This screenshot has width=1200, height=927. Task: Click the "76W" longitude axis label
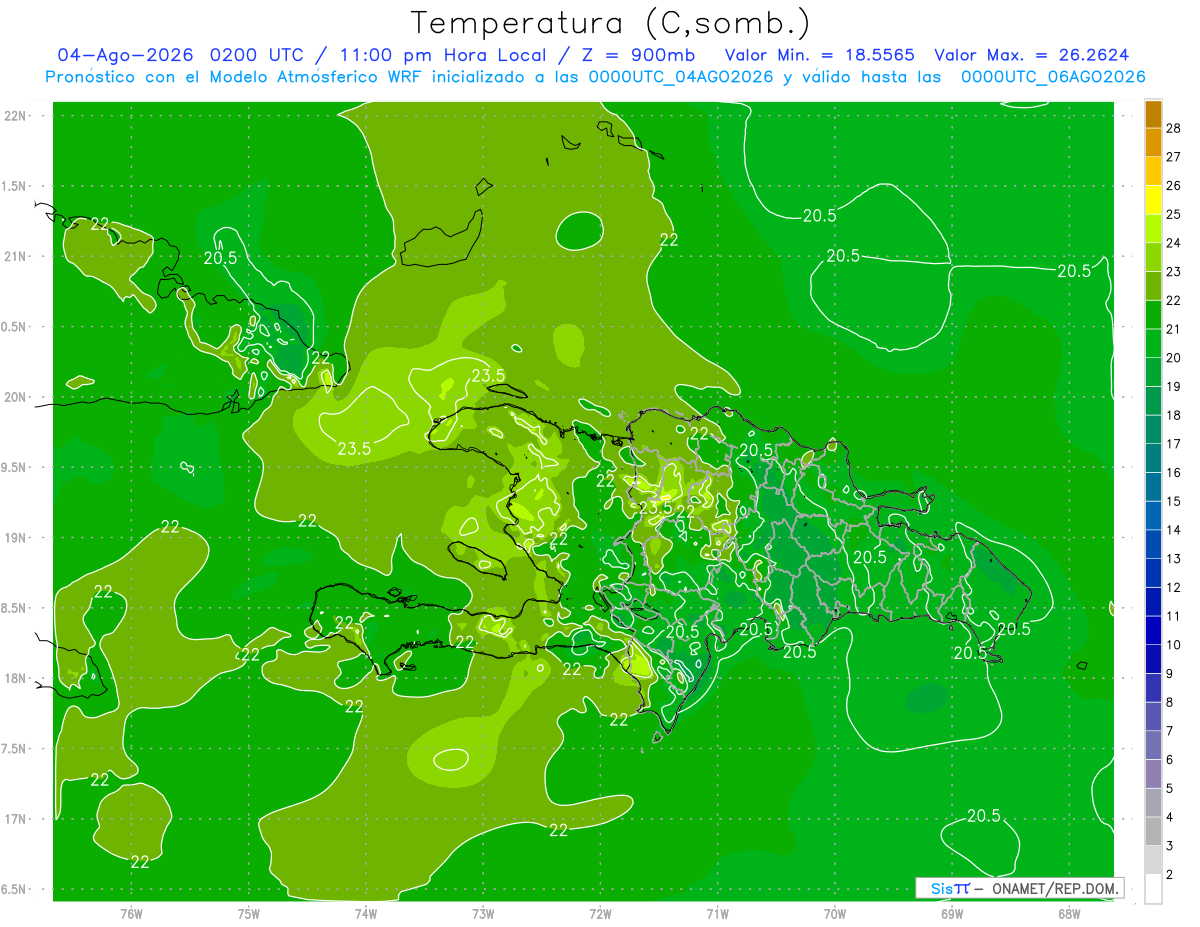131,913
